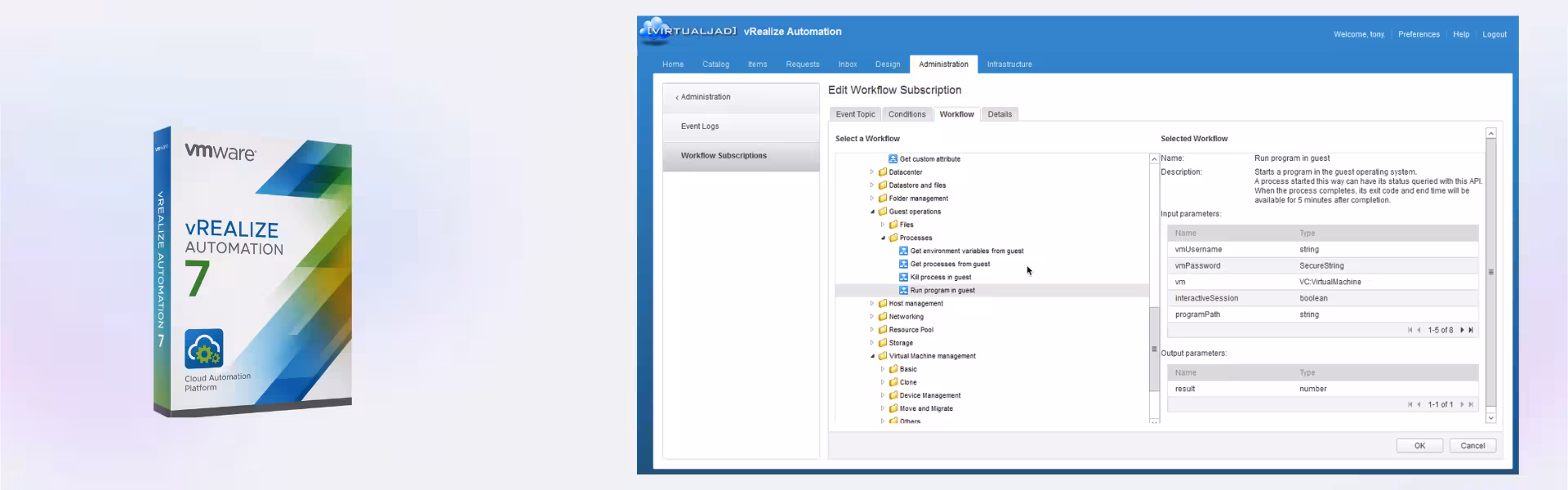Cancel editing the workflow subscription
1568x490 pixels.
point(1472,446)
